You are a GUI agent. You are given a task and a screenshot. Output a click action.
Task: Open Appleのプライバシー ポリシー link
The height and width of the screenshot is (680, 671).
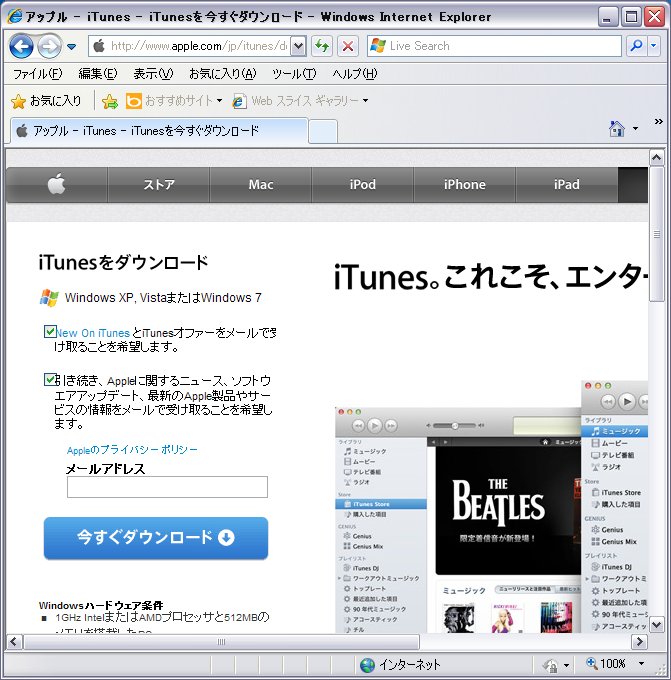point(132,450)
